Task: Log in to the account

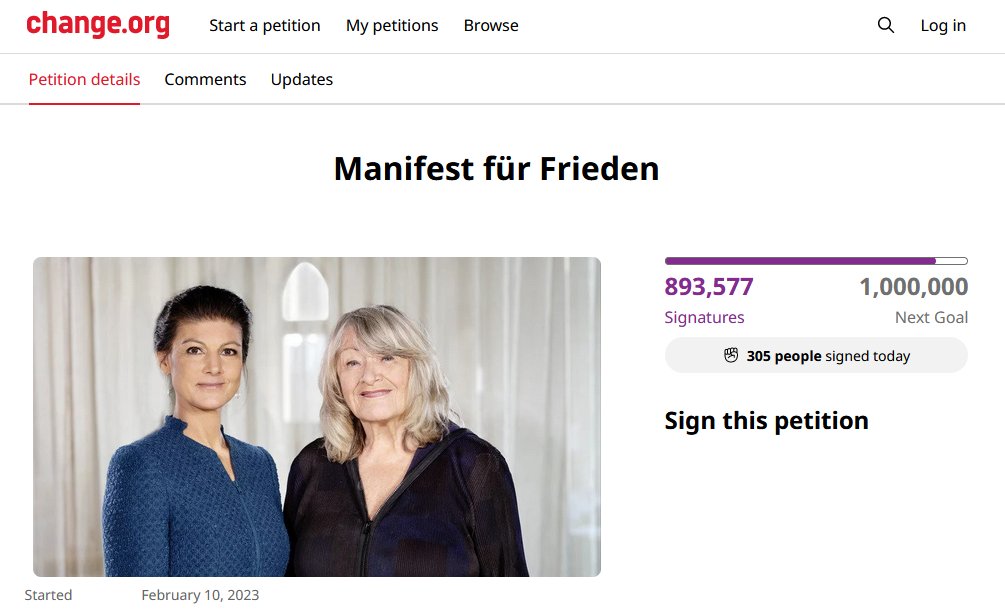Action: click(943, 26)
